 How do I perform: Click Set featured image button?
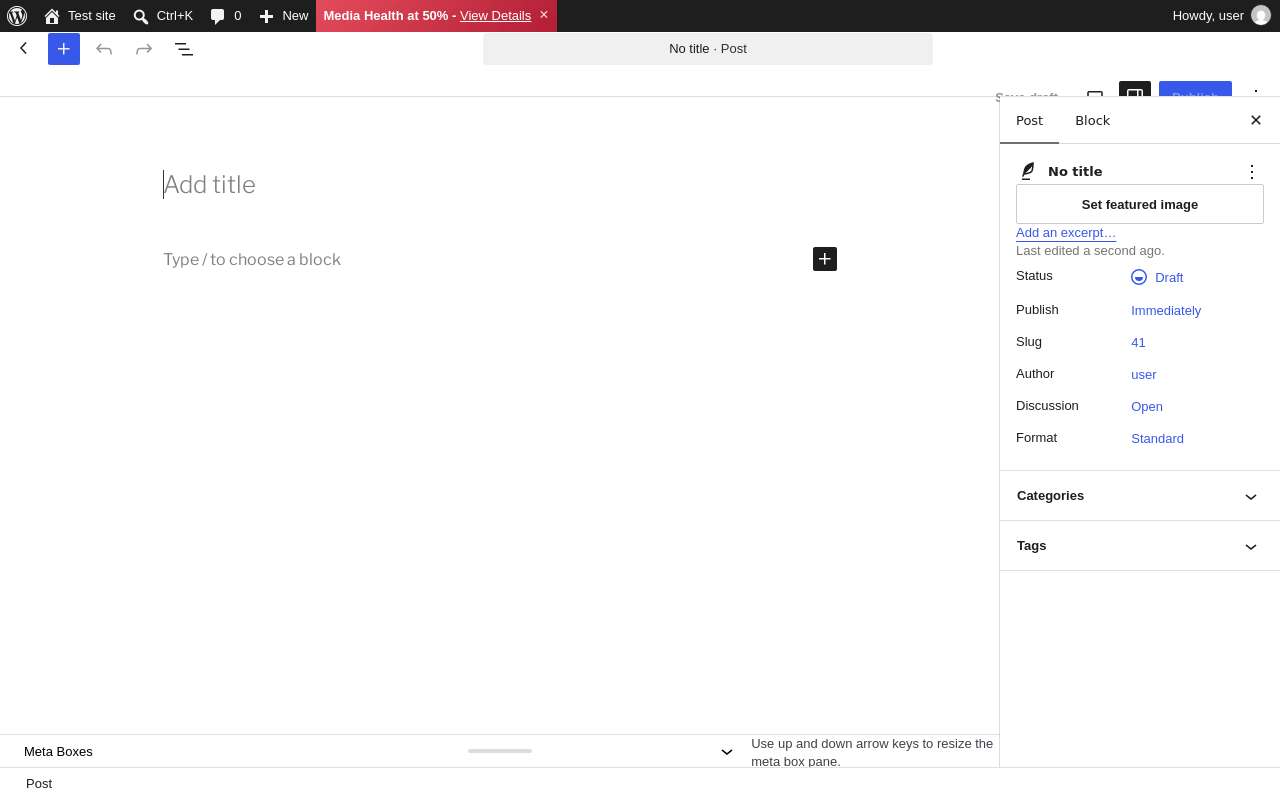point(1140,204)
